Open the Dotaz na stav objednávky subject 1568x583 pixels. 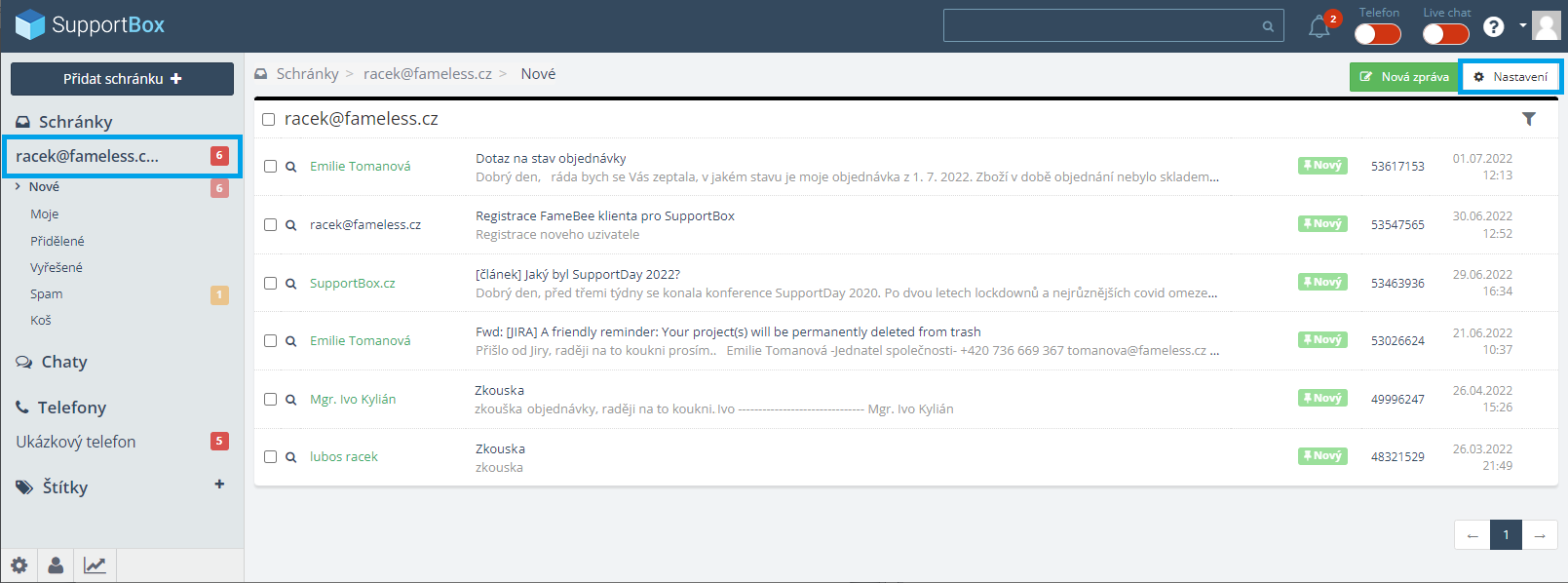551,159
